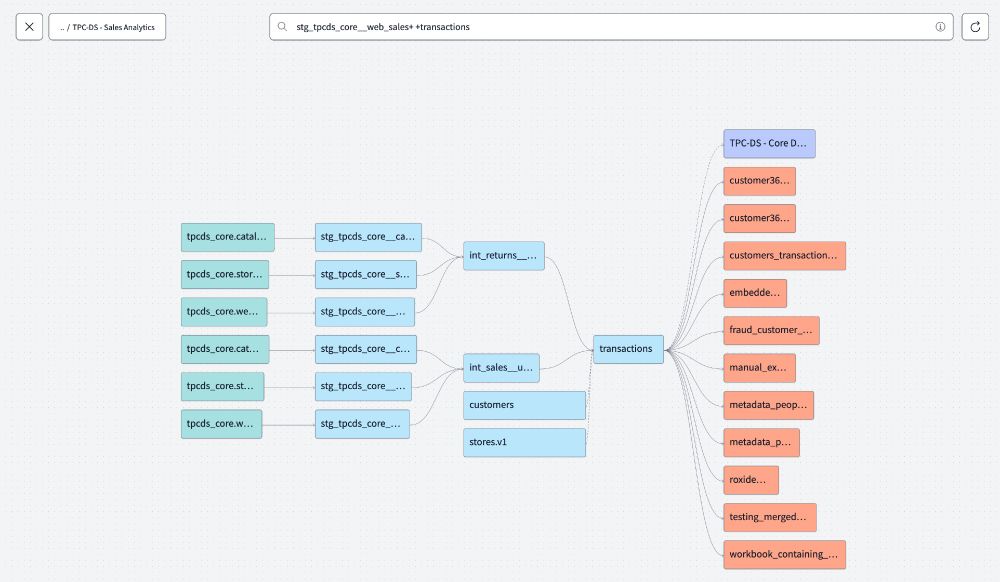1000x582 pixels.
Task: Click the magnifying glass search icon
Action: (282, 27)
